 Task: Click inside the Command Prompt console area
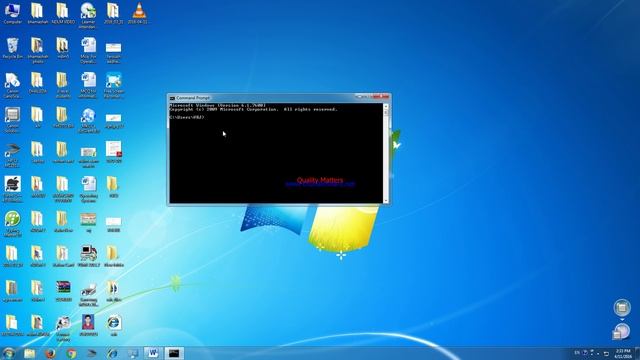276,153
